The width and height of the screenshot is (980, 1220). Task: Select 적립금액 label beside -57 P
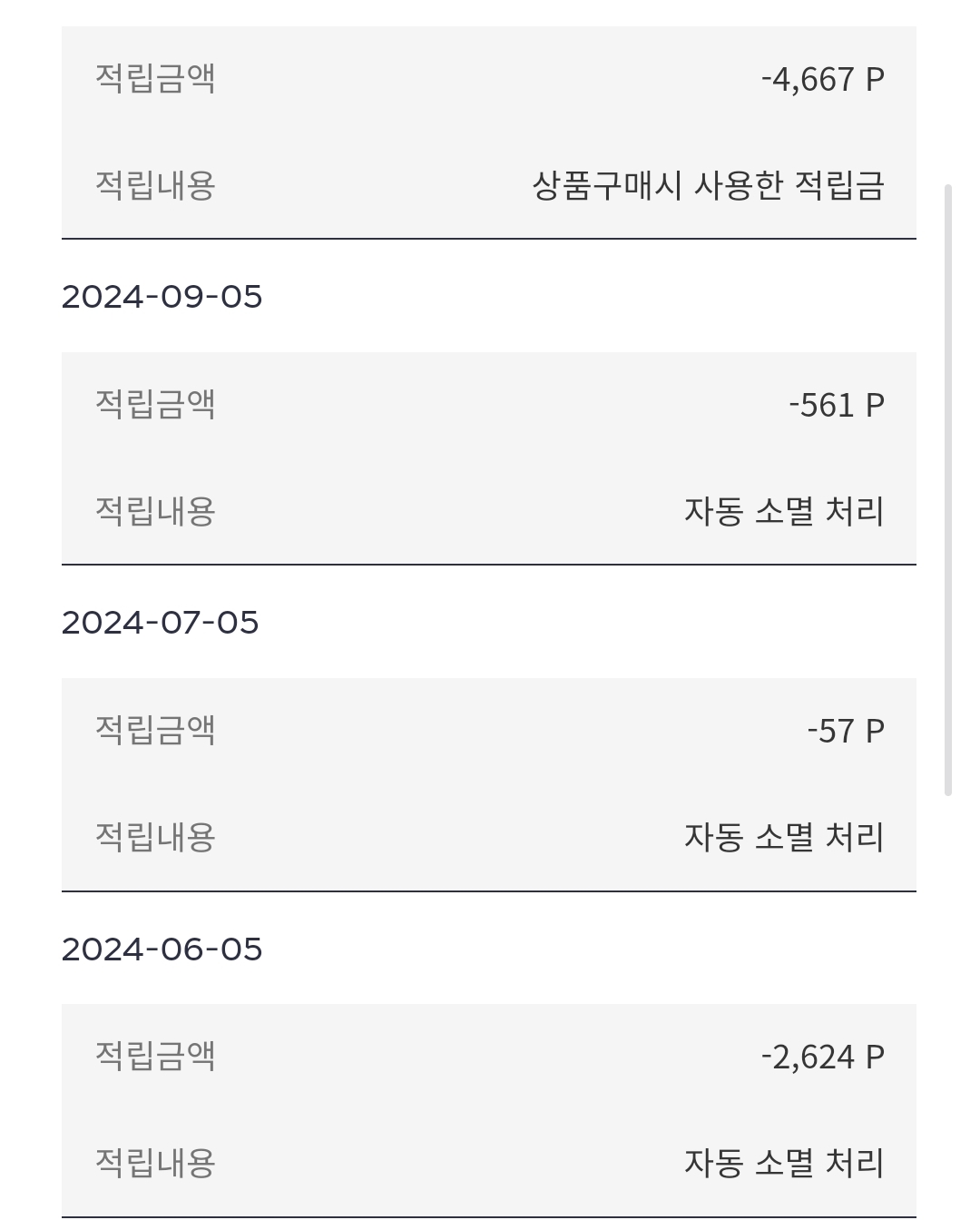[155, 731]
